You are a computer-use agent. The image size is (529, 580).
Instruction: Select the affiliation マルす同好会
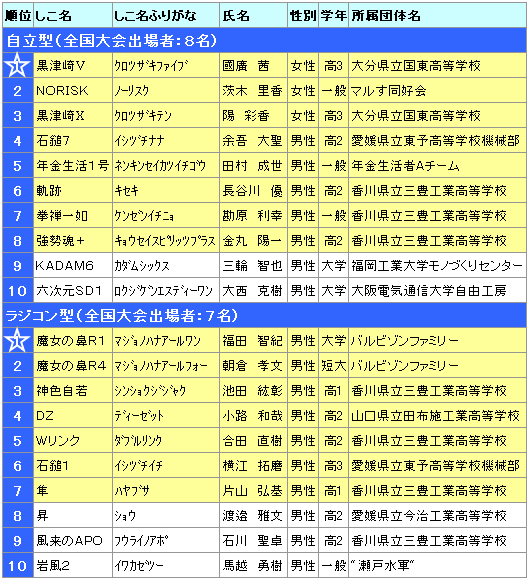coord(388,91)
